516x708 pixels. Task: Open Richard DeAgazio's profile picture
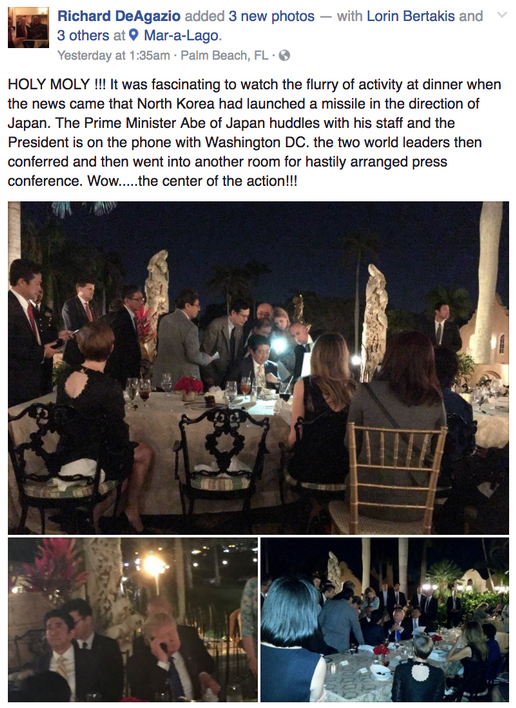coord(28,27)
